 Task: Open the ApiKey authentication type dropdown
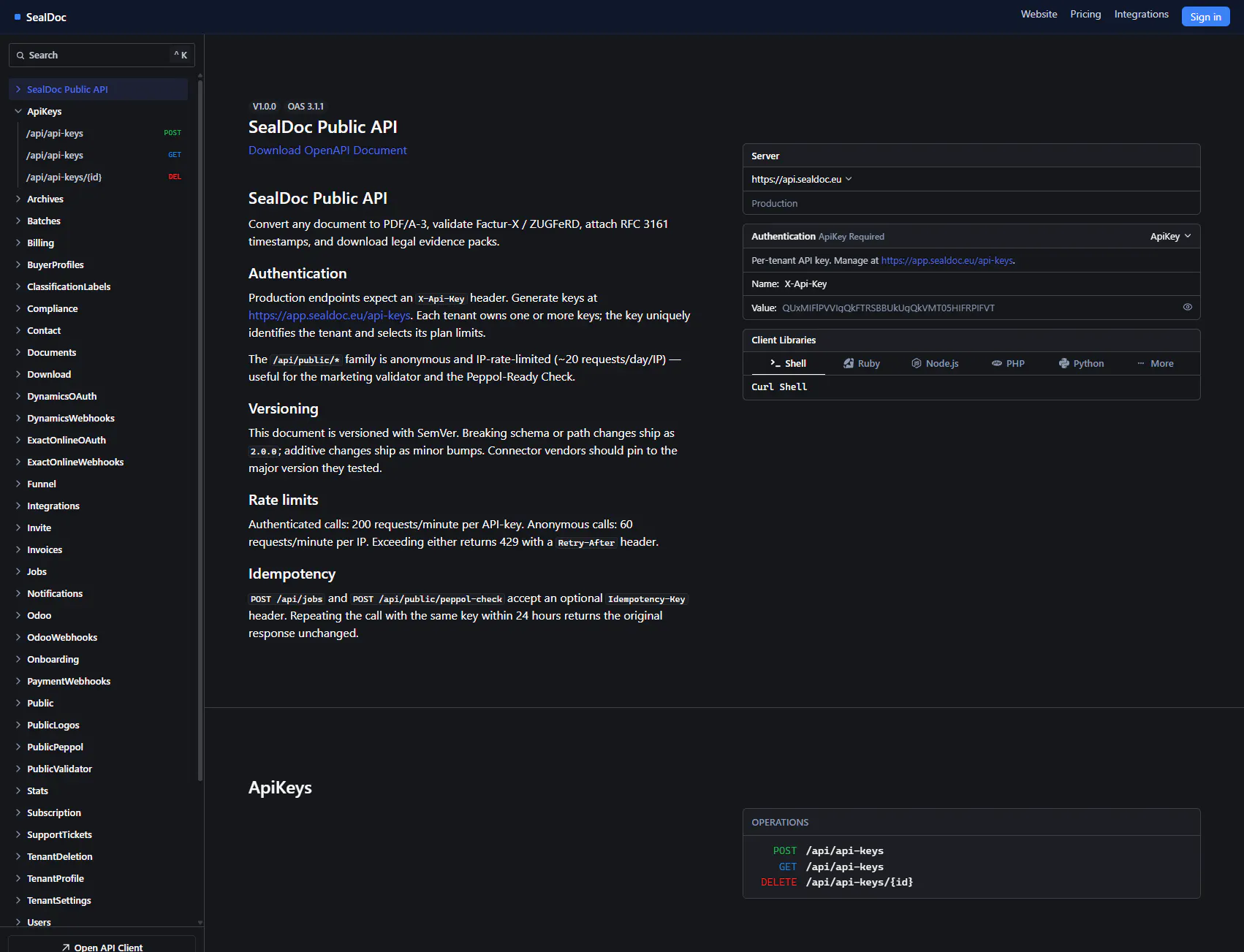tap(1170, 236)
